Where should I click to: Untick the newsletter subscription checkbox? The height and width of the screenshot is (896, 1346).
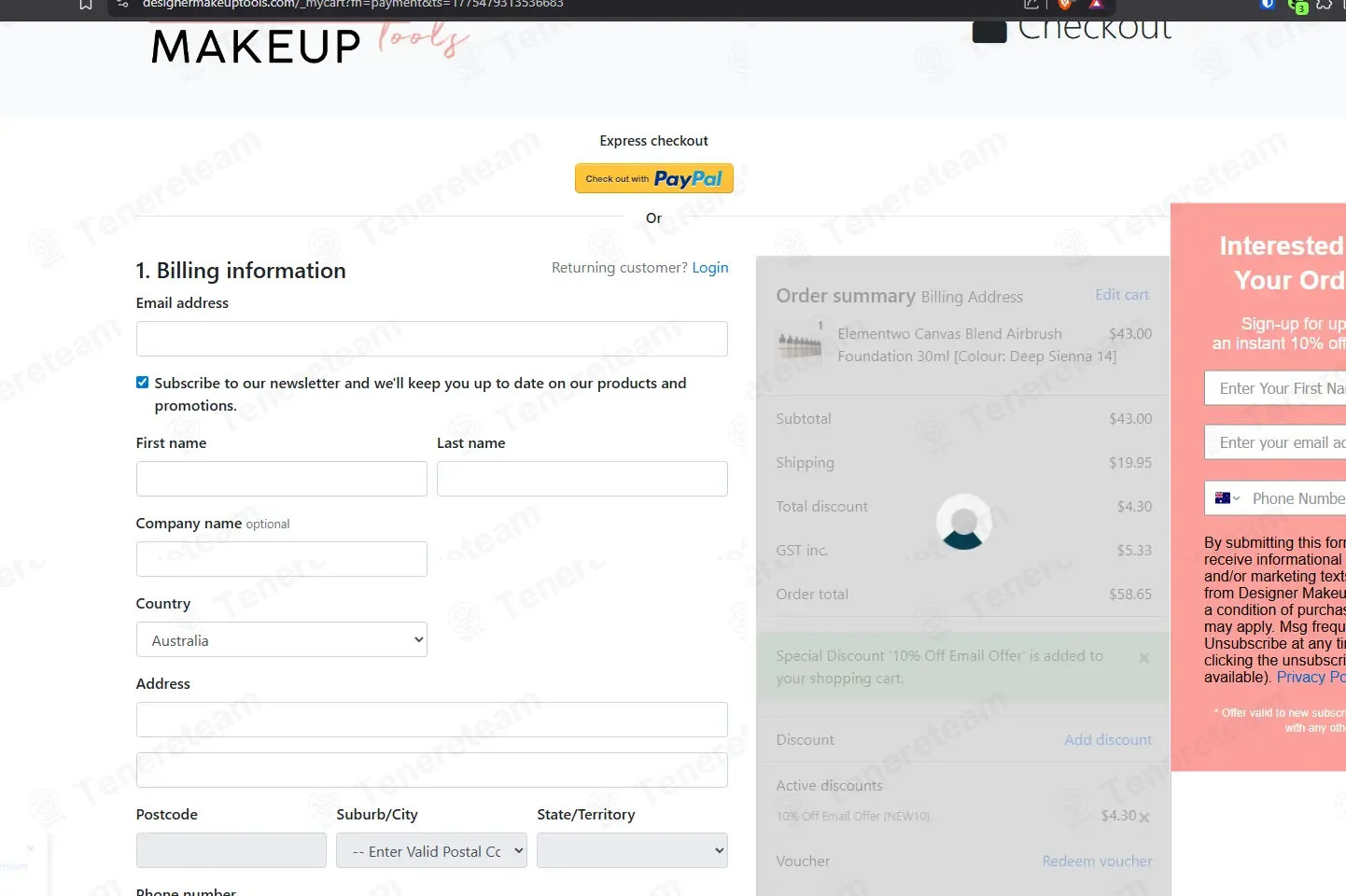[142, 383]
